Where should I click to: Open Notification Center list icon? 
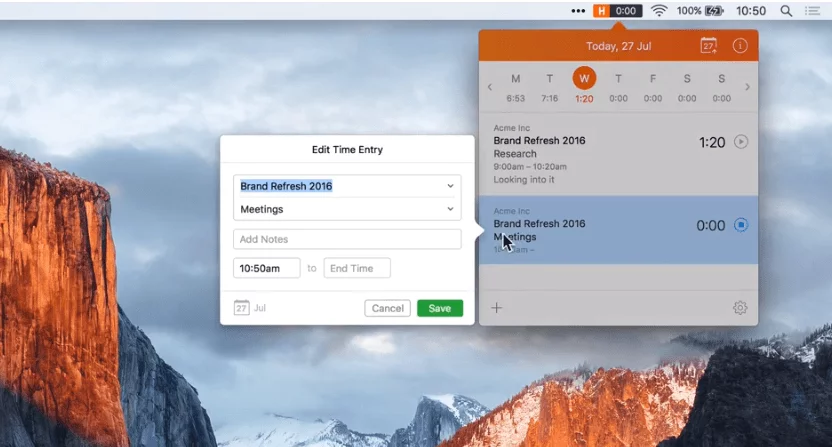click(812, 11)
